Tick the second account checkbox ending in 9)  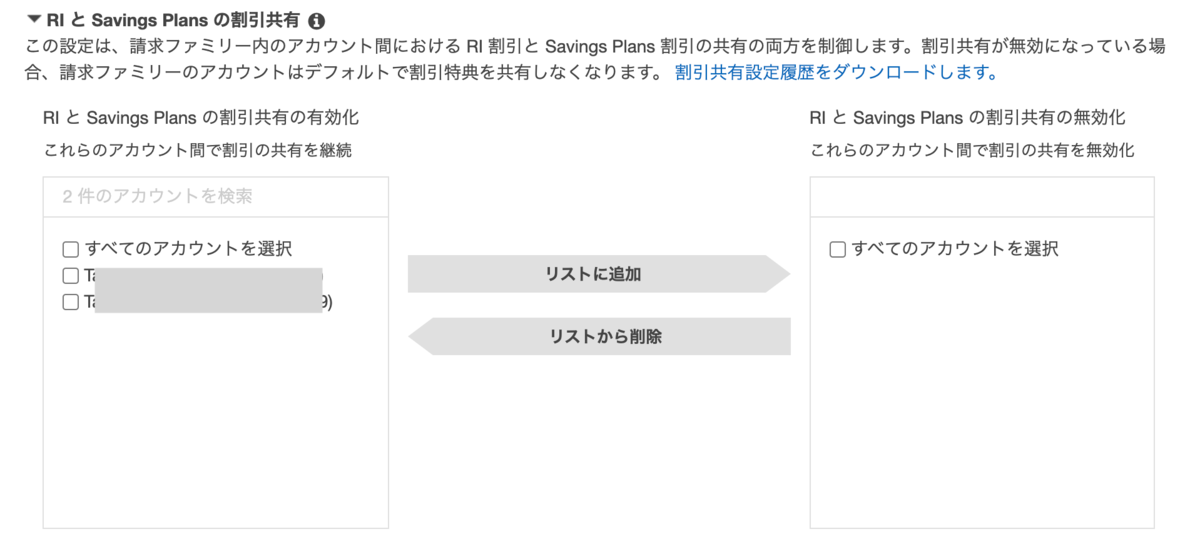70,301
